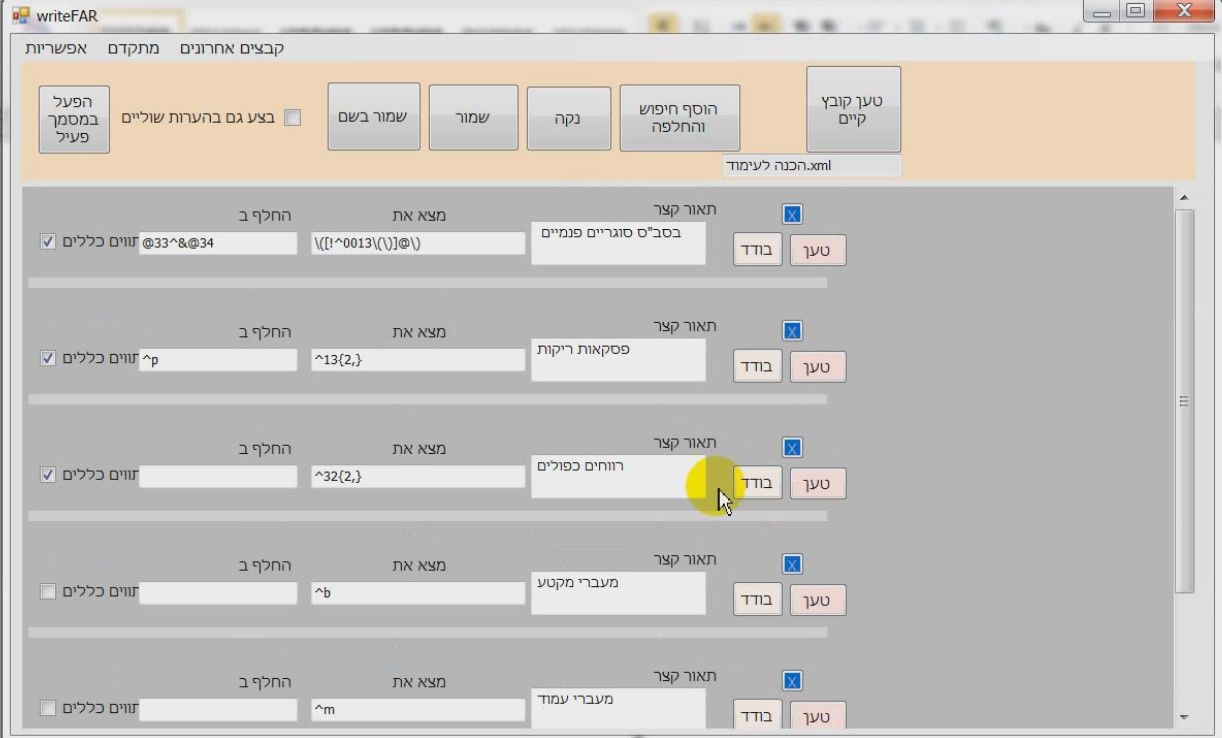Open the אפשרויות menu

click(56, 48)
